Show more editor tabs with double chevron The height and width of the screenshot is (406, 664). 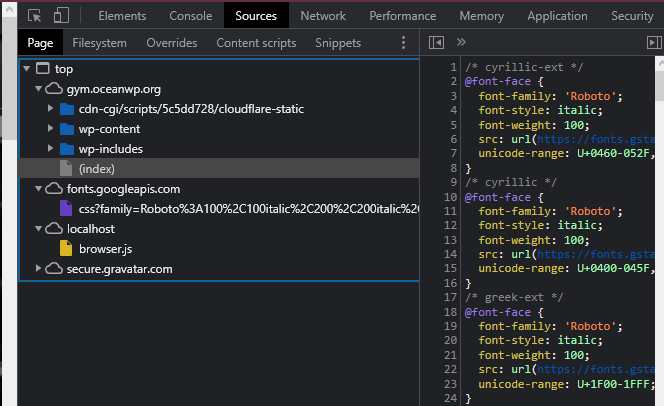pos(461,42)
